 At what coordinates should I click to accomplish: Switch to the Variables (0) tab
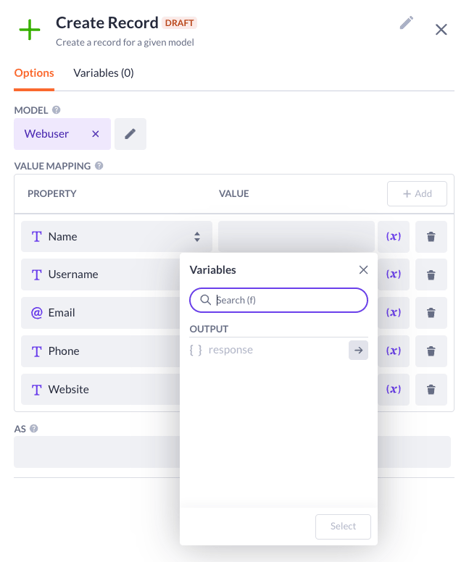pyautogui.click(x=104, y=73)
